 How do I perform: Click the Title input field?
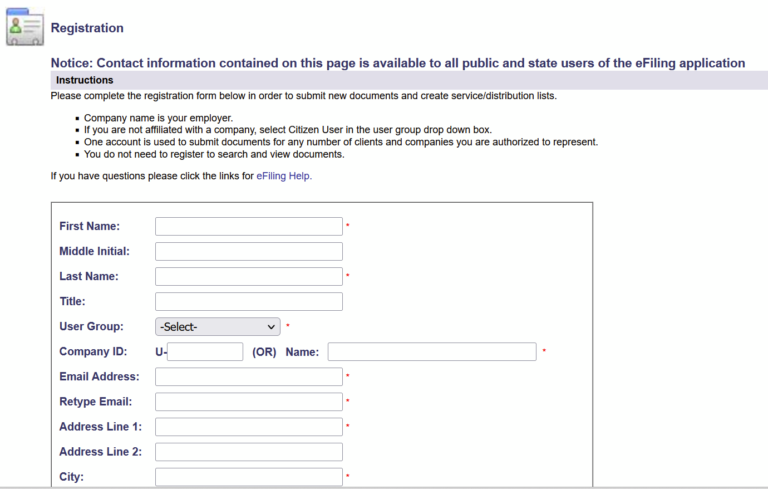pyautogui.click(x=249, y=301)
